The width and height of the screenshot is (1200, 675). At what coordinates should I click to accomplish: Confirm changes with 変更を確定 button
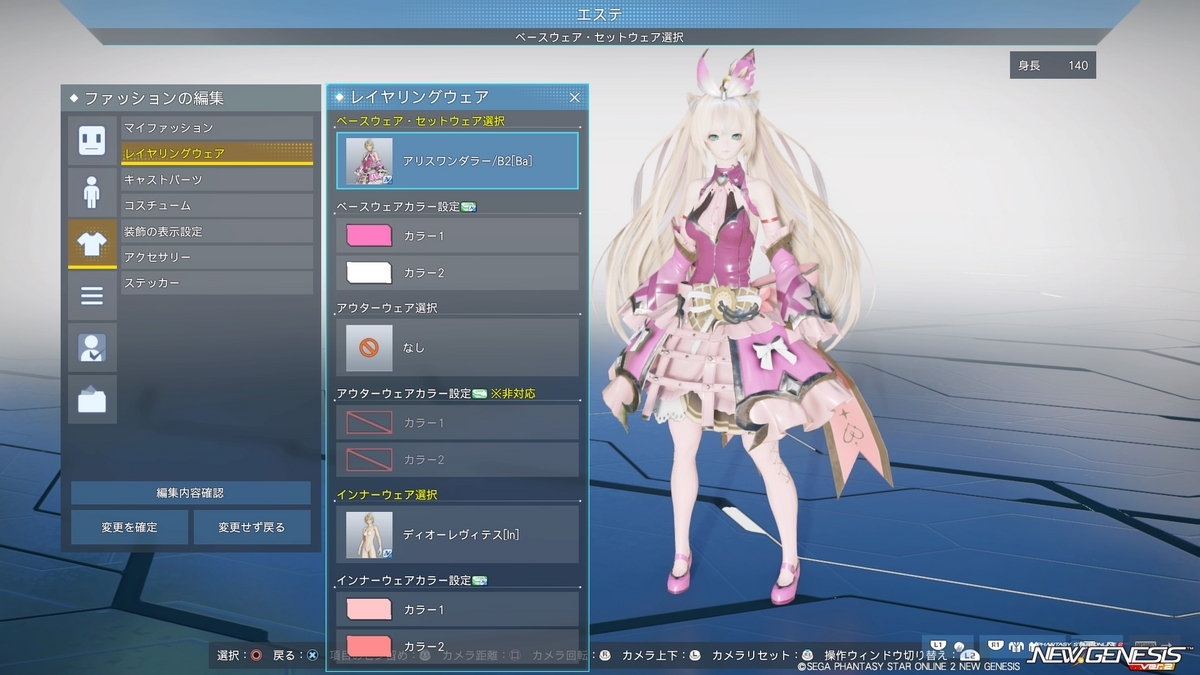(x=129, y=527)
